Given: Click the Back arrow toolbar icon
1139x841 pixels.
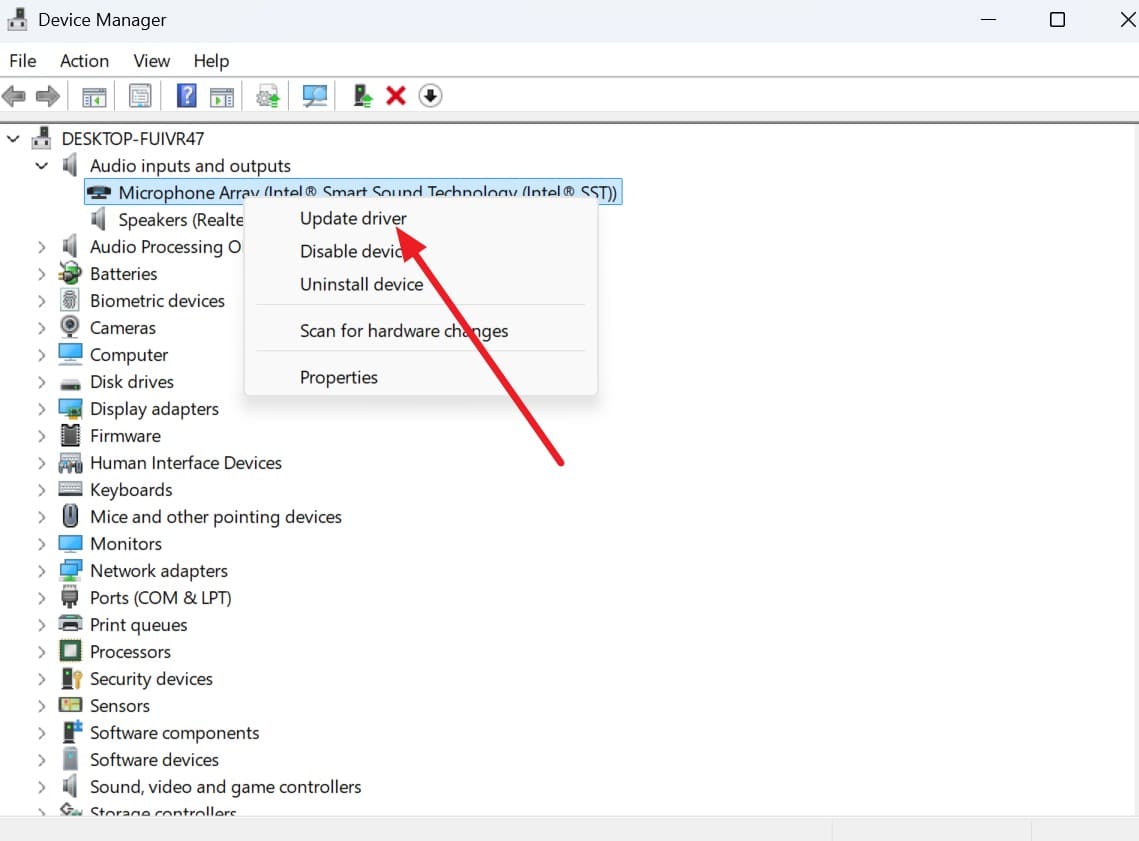Looking at the screenshot, I should 14,96.
